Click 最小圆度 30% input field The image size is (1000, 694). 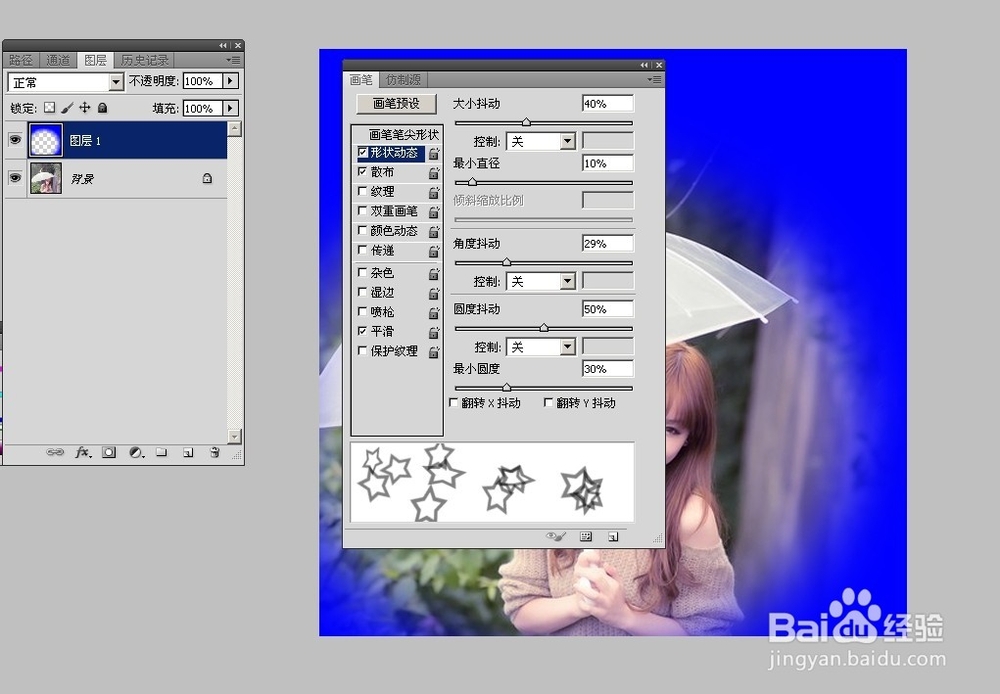coord(608,369)
